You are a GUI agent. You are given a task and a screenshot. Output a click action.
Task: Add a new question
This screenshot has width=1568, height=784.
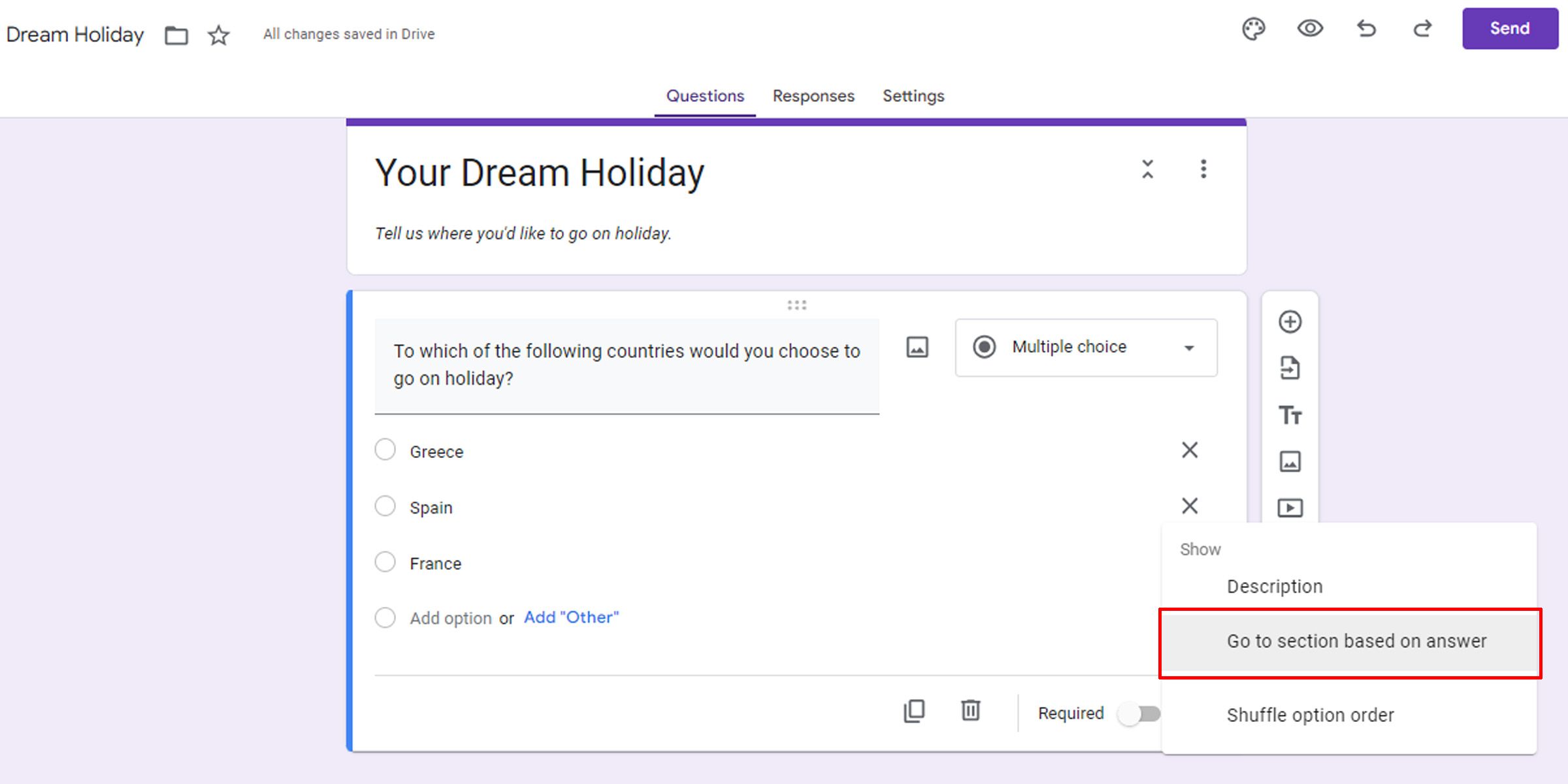point(1290,321)
